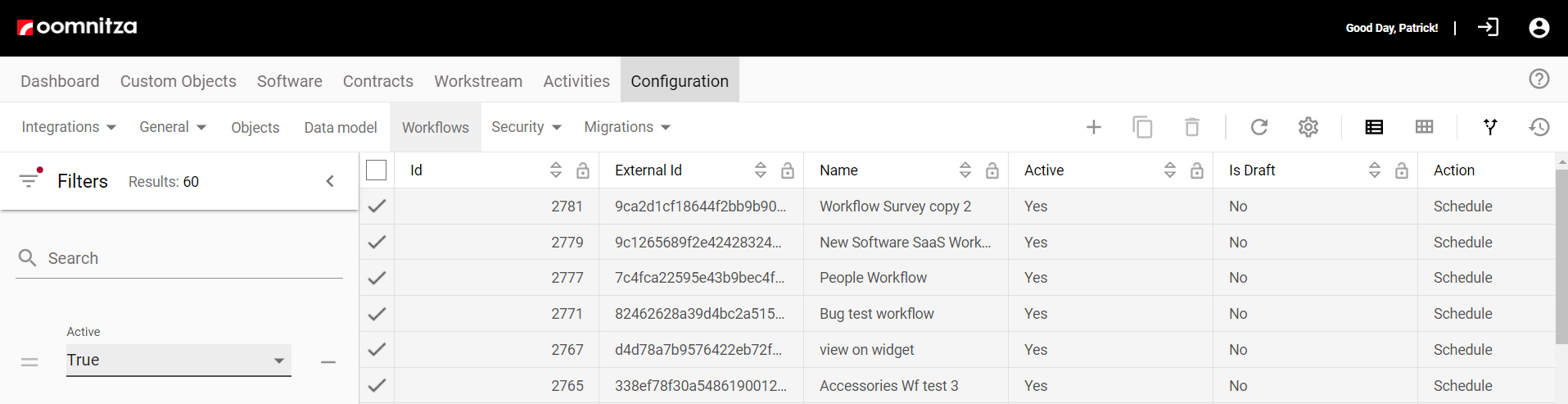Open the Active filter True dropdown
Screen dimensions: 1568x404
tap(178, 360)
